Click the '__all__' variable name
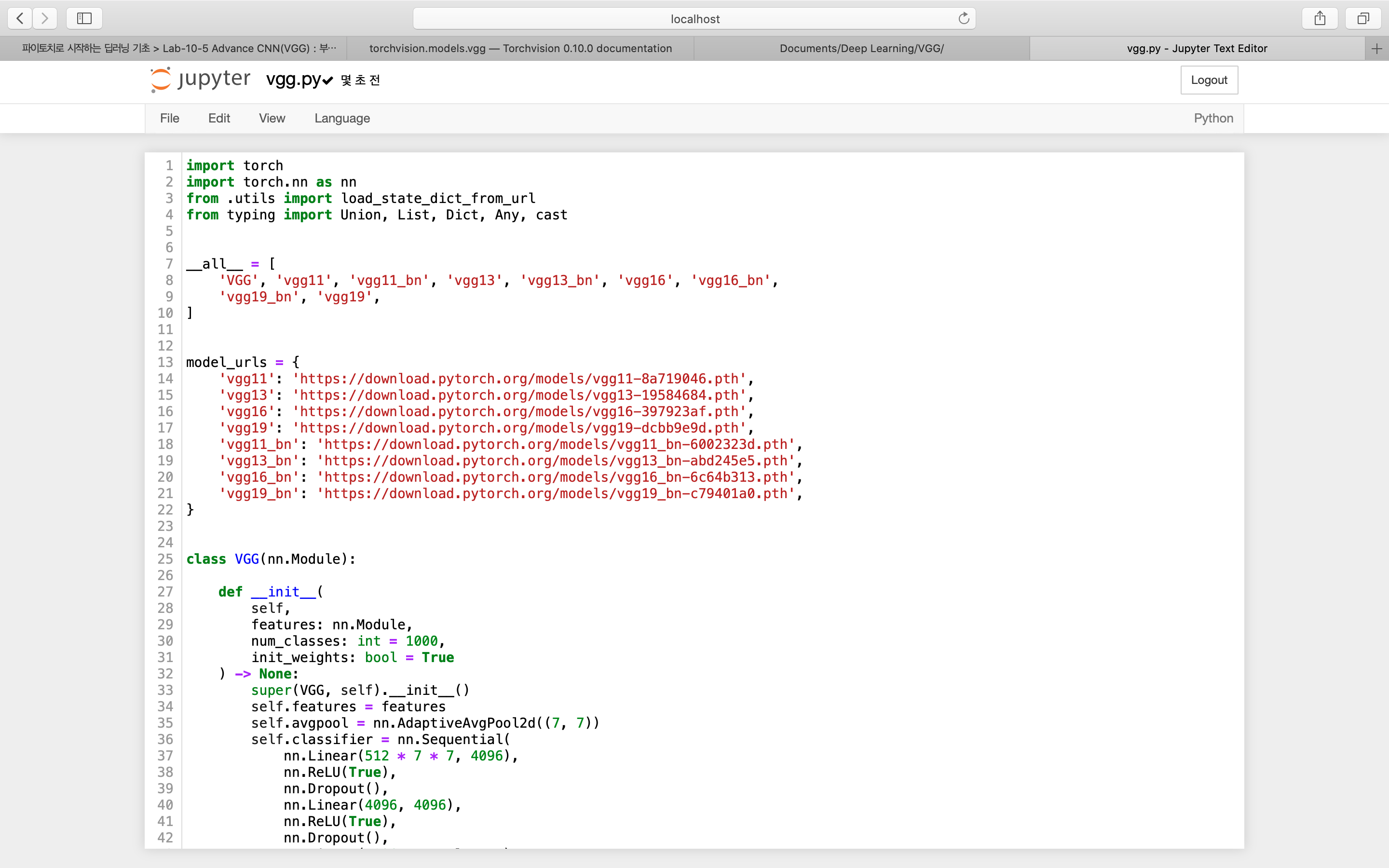 (x=214, y=264)
